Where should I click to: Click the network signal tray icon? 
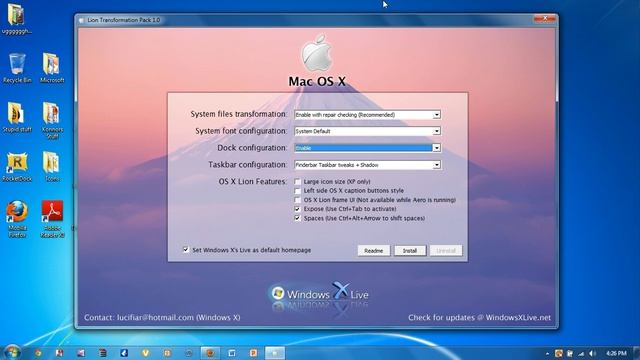coord(581,353)
